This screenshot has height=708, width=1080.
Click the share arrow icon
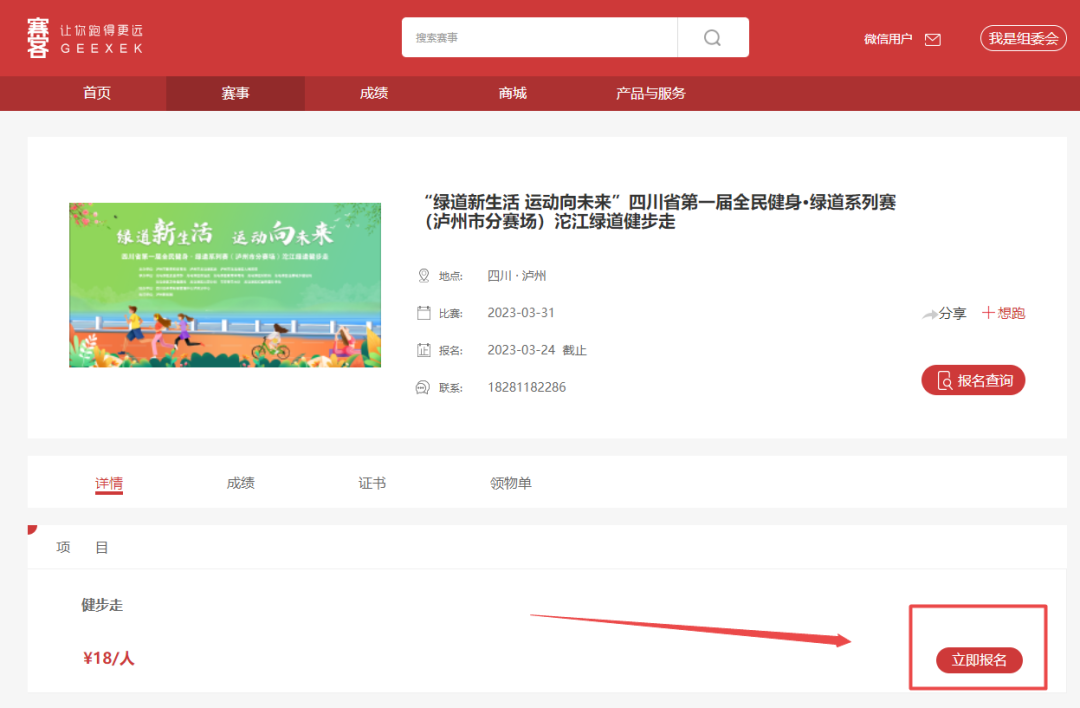point(929,314)
